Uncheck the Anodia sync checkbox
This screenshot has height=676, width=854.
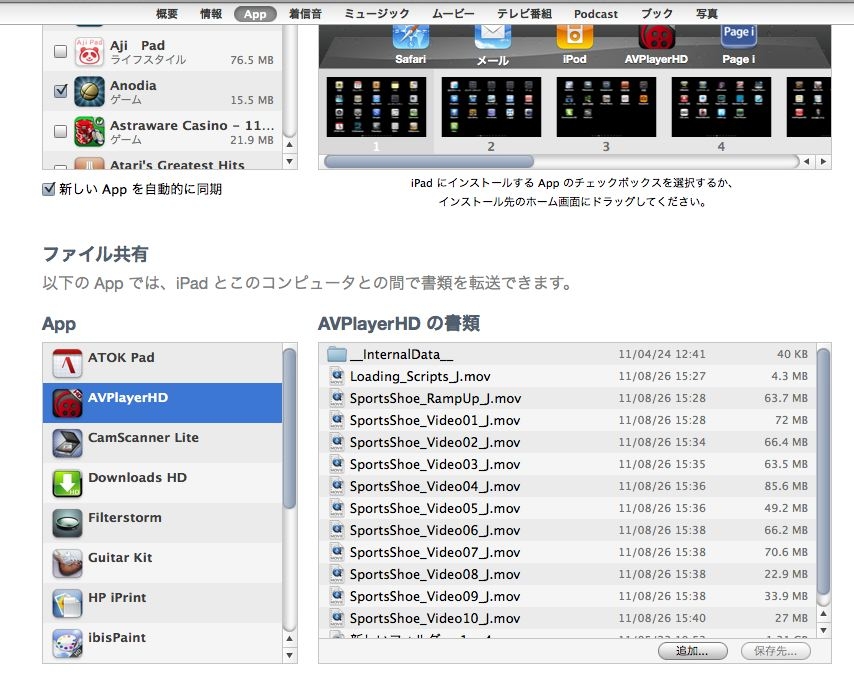[x=60, y=90]
